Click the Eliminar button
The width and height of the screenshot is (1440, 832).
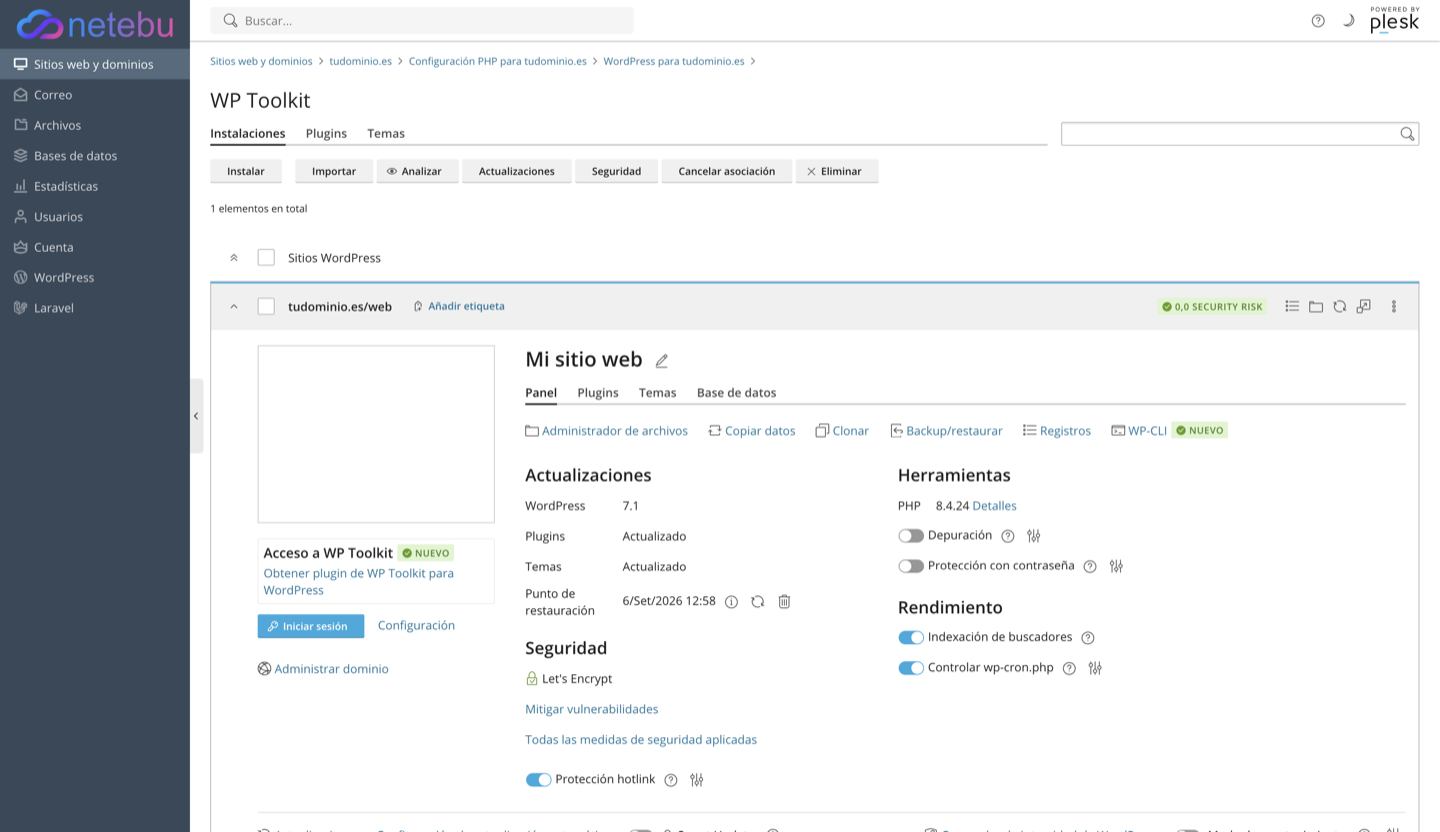click(x=837, y=171)
